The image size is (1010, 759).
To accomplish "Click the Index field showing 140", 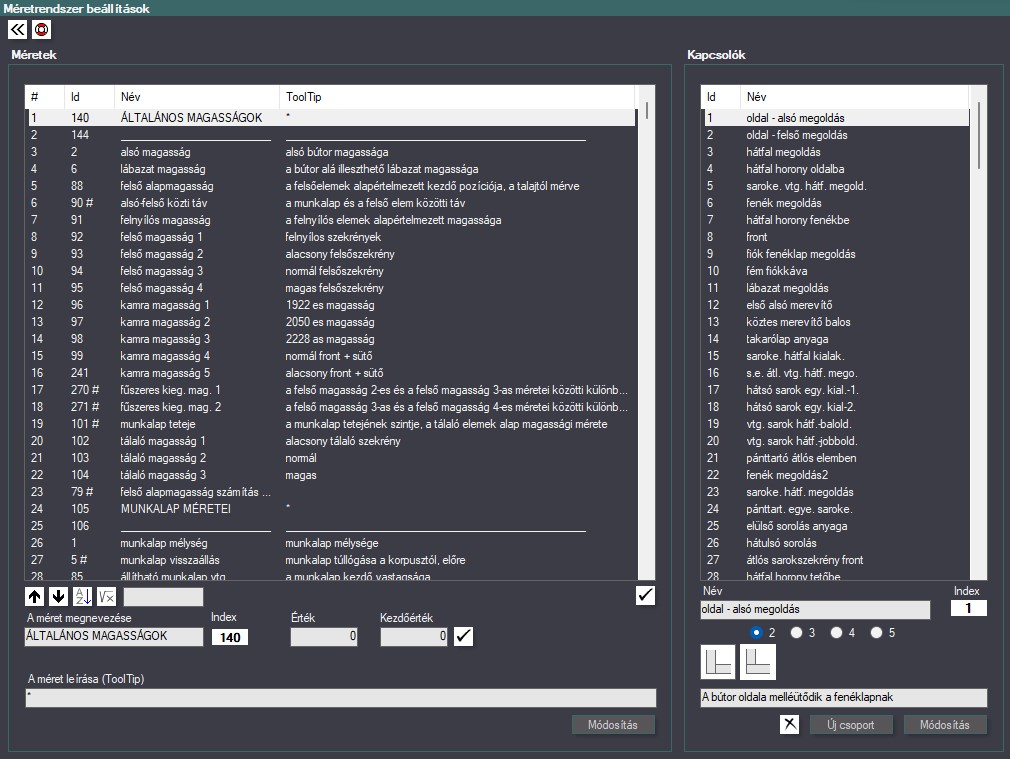I will 230,637.
